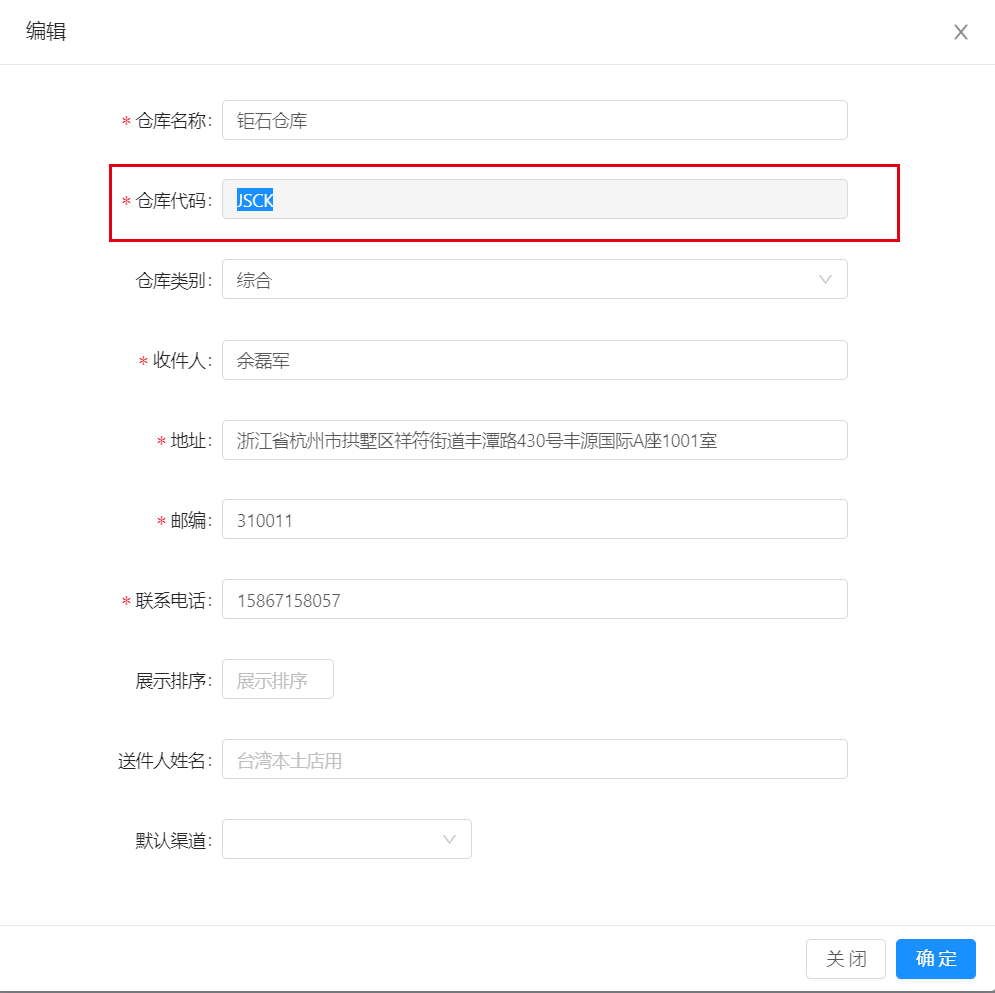Click the 地址 input field
The image size is (995, 993).
534,440
